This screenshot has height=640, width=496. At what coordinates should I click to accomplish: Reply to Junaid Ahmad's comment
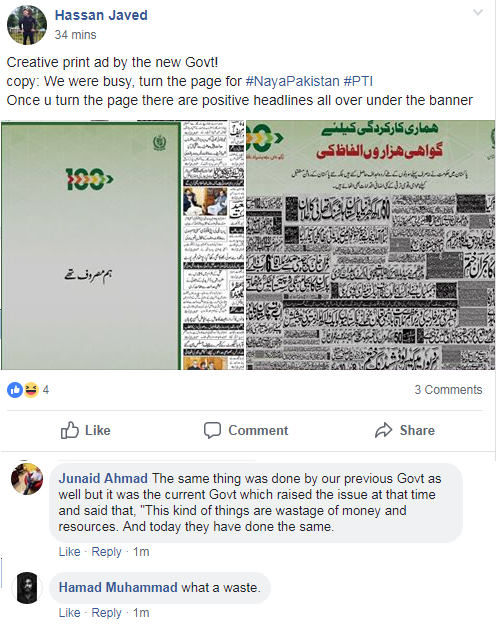(107, 552)
